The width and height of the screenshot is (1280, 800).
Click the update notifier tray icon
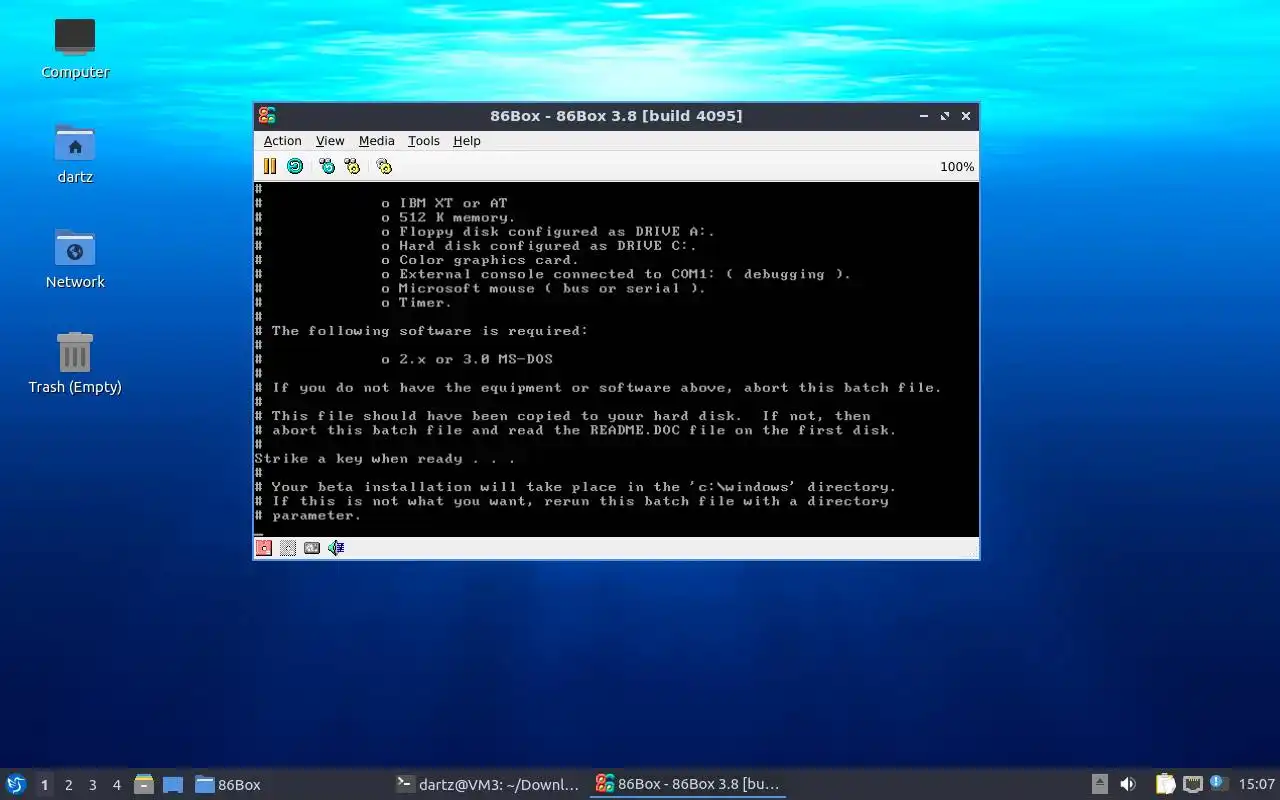click(1218, 784)
